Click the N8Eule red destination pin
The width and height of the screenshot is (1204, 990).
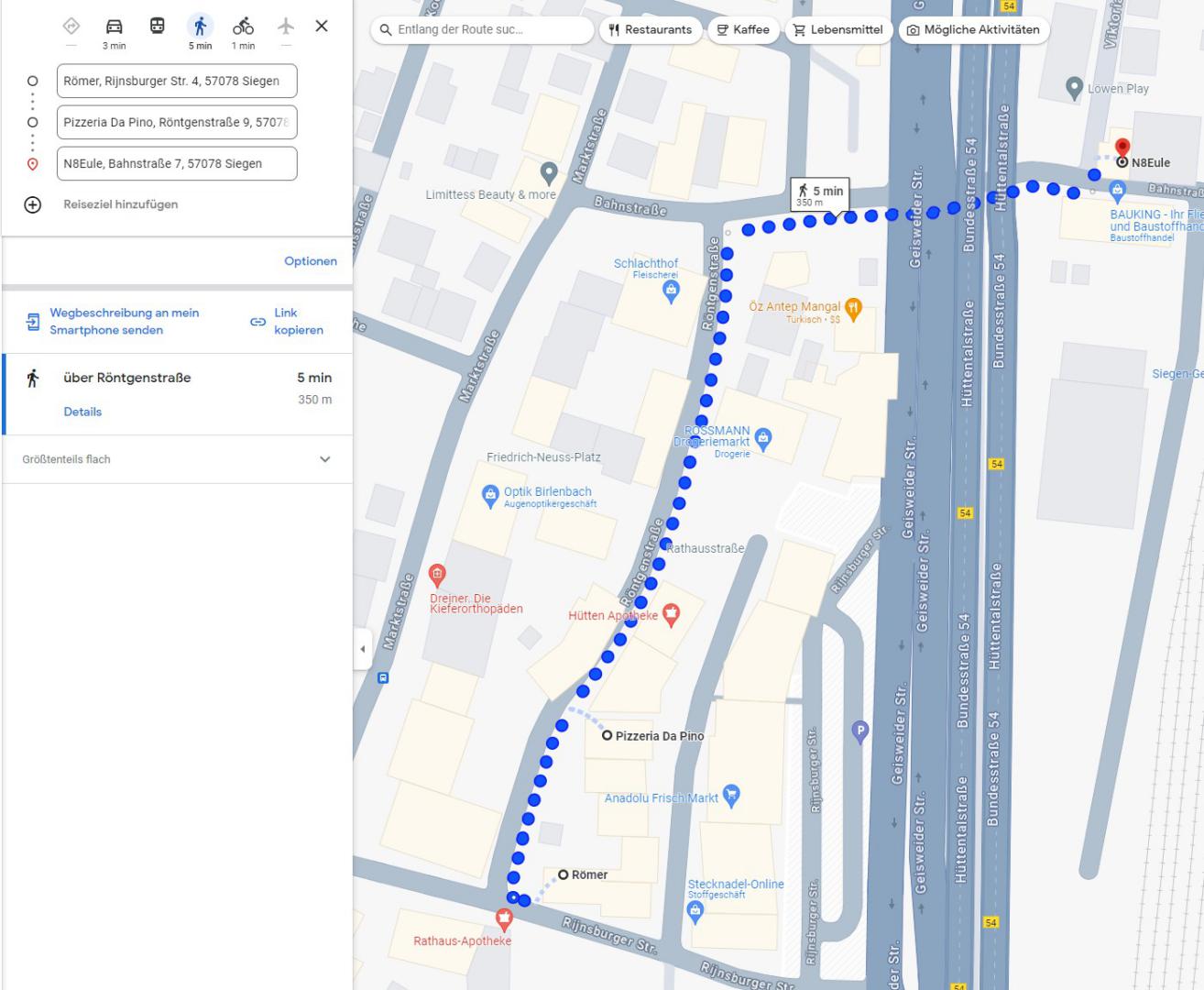(1122, 148)
